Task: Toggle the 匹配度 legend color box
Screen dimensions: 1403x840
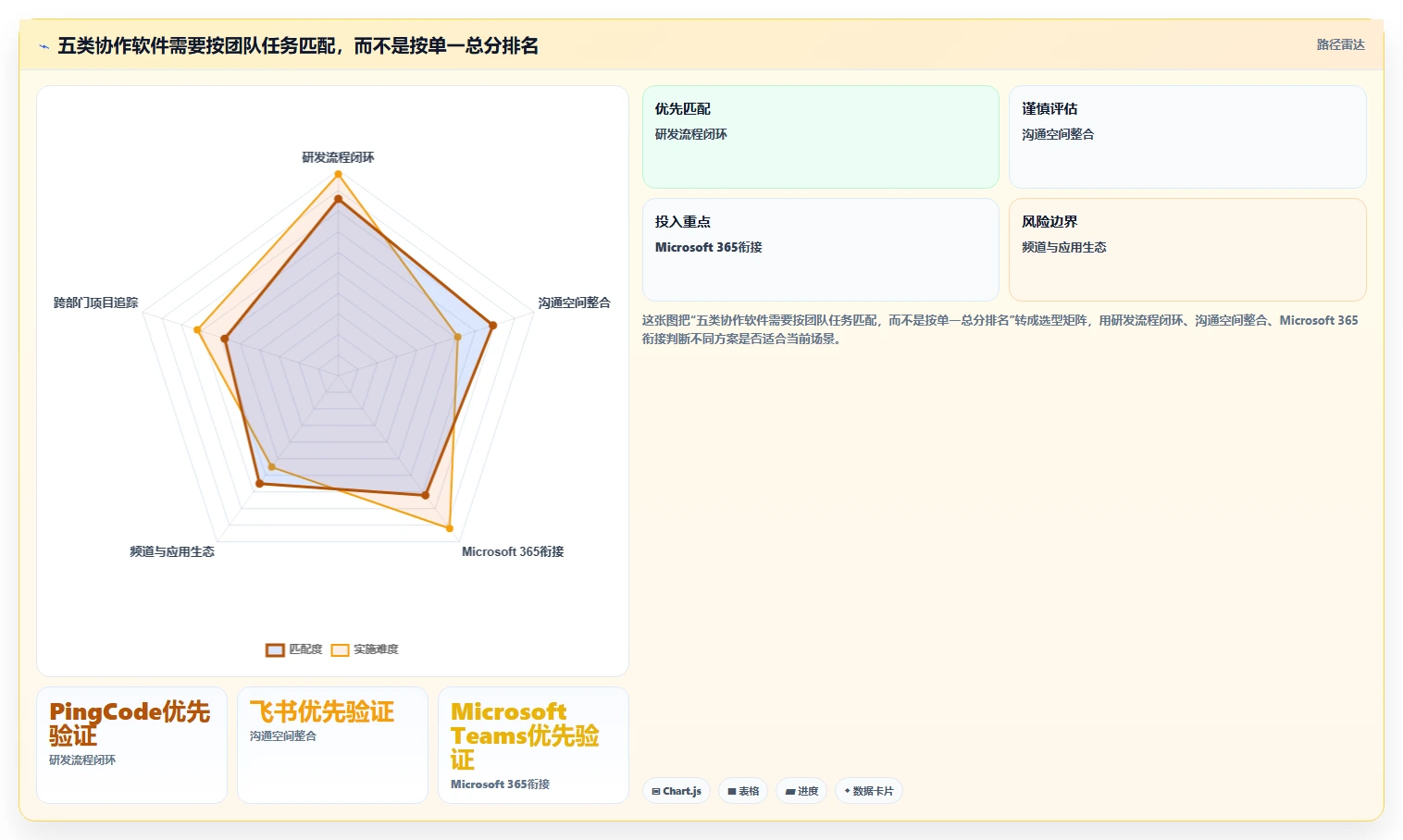Action: (x=275, y=649)
